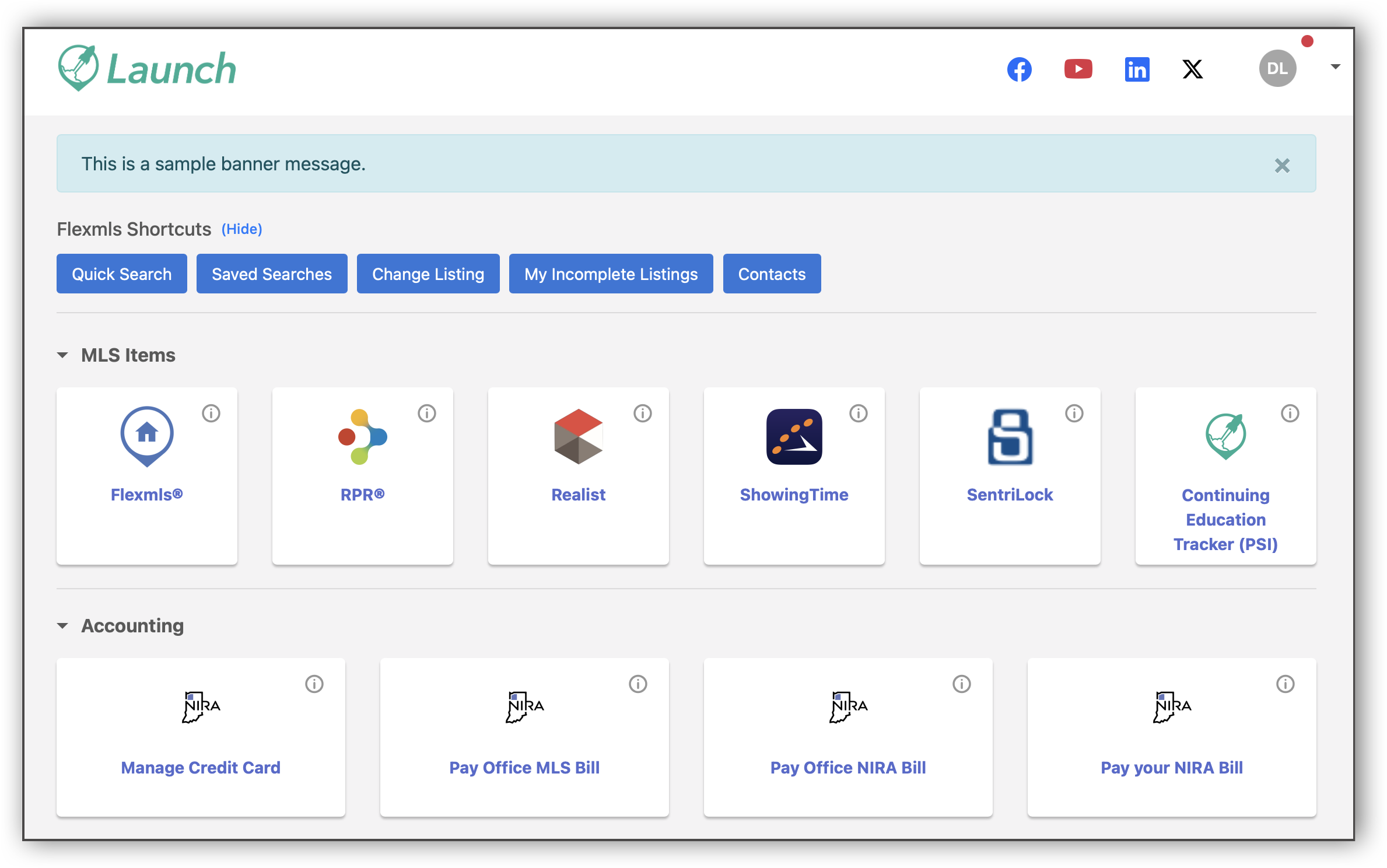This screenshot has height=868, width=1387.
Task: Open the YouTube social icon
Action: (x=1078, y=69)
